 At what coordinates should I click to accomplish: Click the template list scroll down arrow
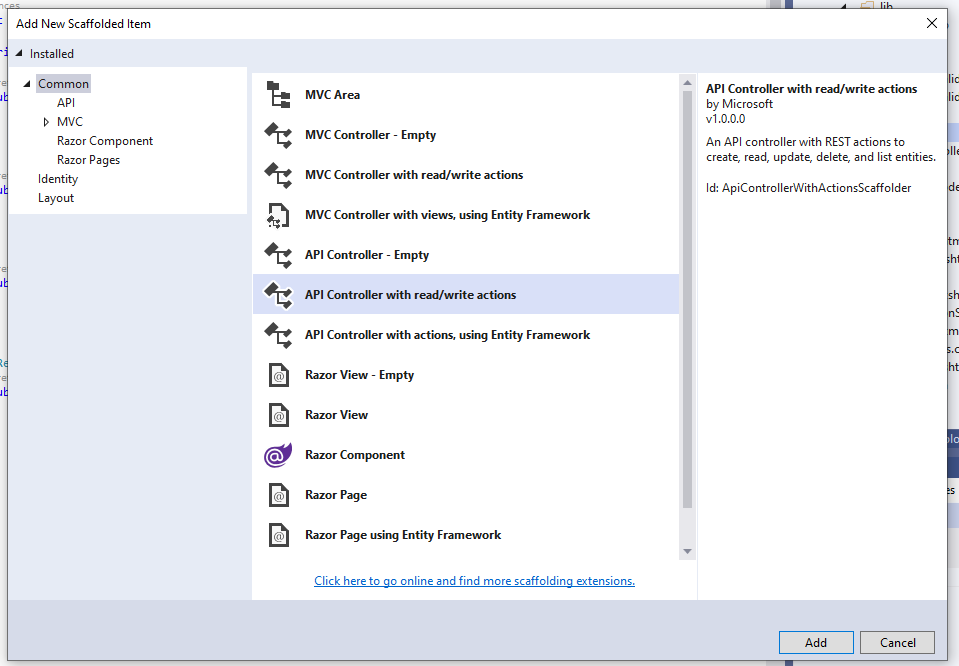(x=687, y=551)
